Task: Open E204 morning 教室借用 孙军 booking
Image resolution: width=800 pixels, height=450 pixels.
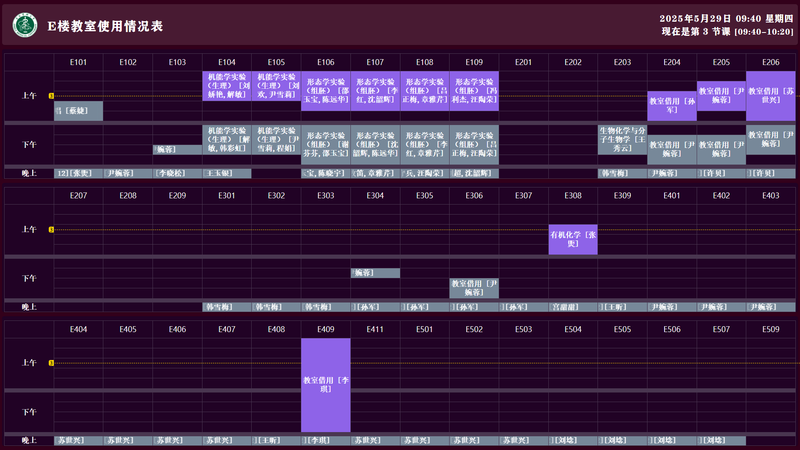Action: (x=672, y=106)
